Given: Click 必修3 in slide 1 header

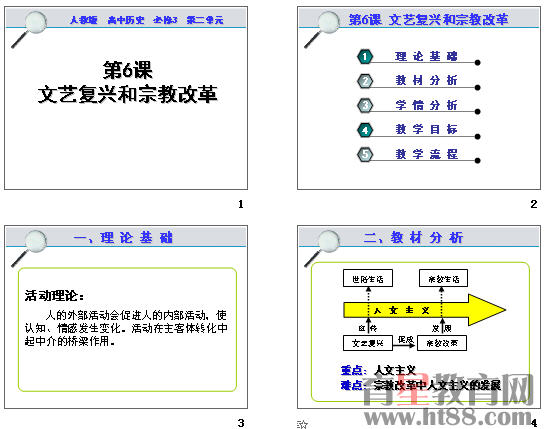Looking at the screenshot, I should pyautogui.click(x=165, y=20).
